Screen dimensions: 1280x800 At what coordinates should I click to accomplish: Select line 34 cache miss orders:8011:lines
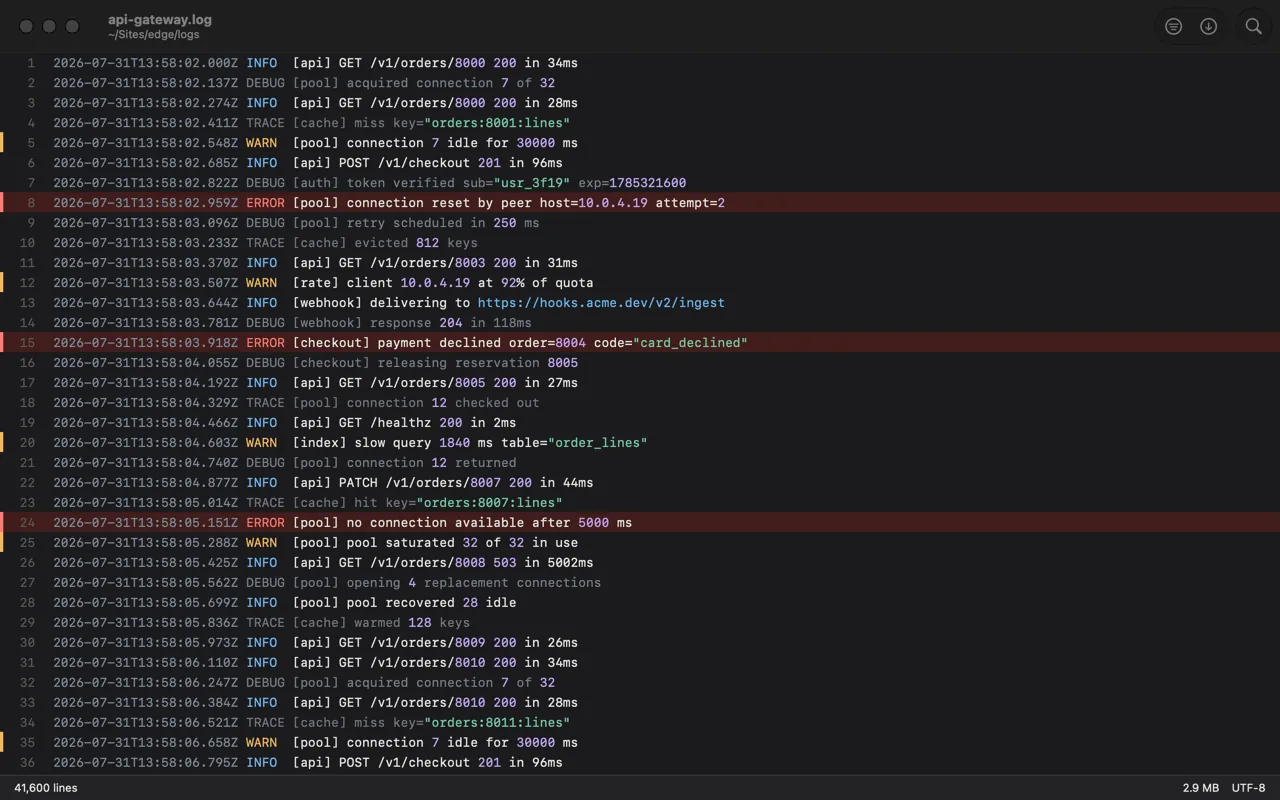pos(640,723)
